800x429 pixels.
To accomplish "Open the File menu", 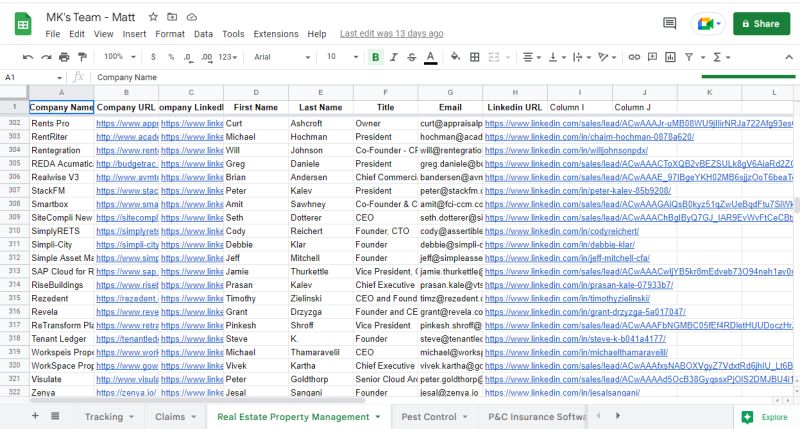I will pyautogui.click(x=53, y=34).
